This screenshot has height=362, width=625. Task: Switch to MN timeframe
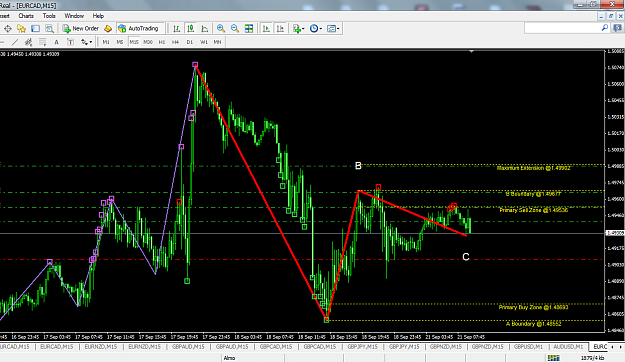tap(217, 42)
